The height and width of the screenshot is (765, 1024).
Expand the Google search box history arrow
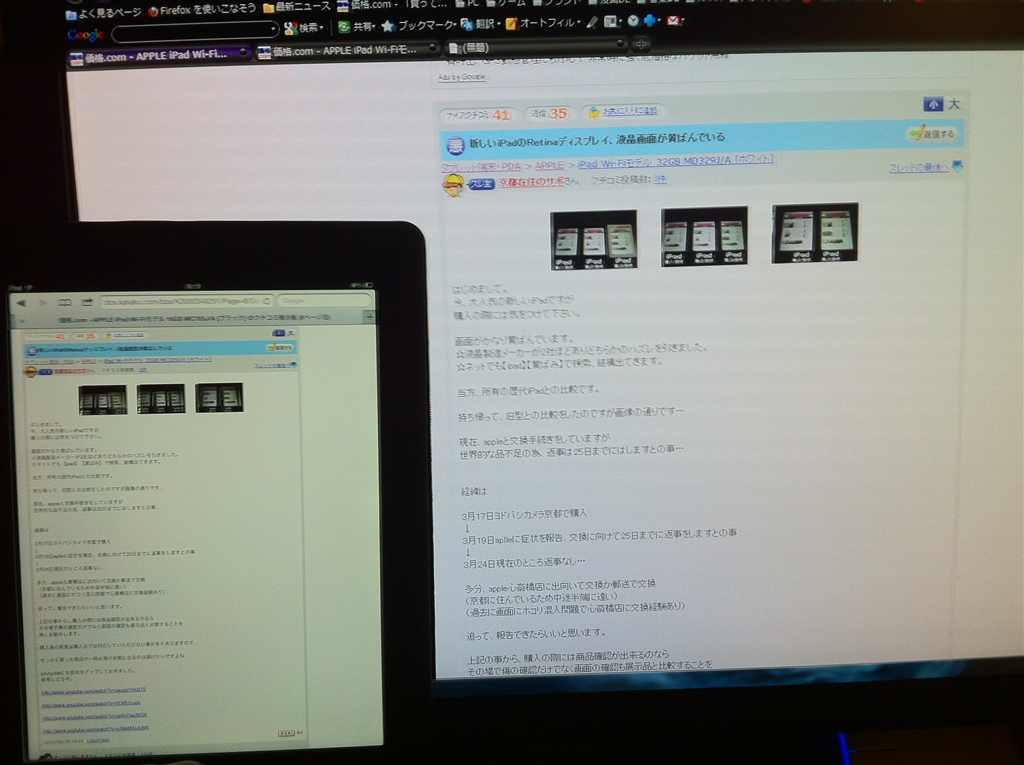click(273, 29)
